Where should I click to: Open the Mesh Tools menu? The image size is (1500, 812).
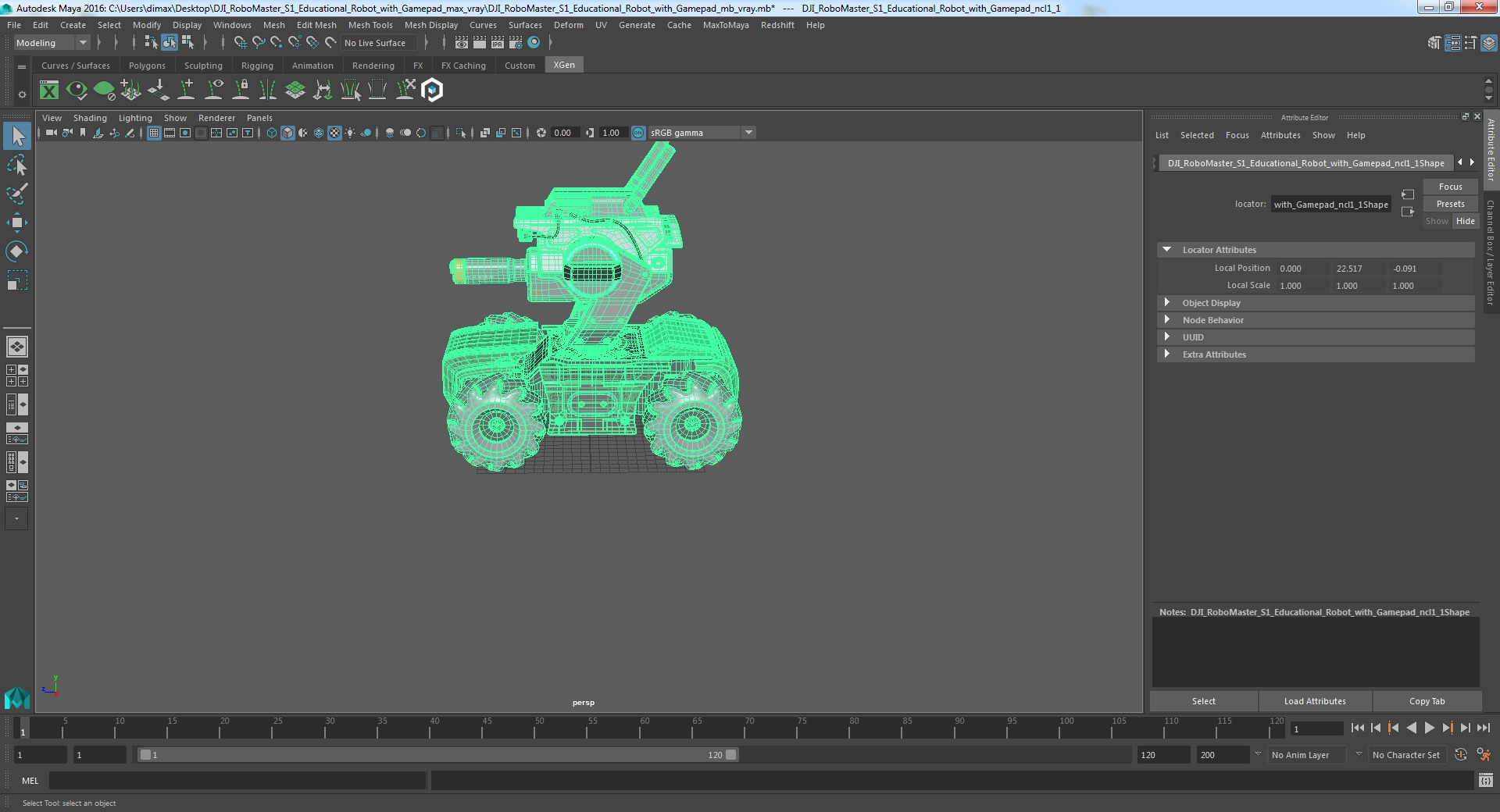coord(370,25)
